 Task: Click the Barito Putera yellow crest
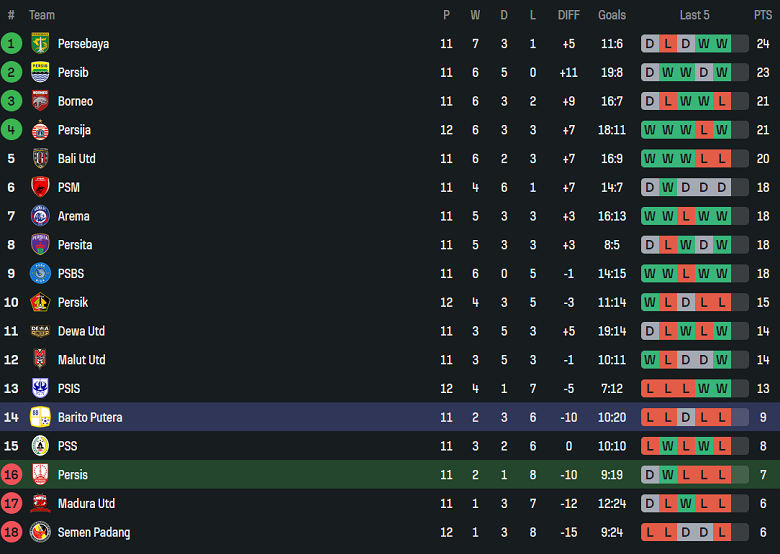[40, 417]
